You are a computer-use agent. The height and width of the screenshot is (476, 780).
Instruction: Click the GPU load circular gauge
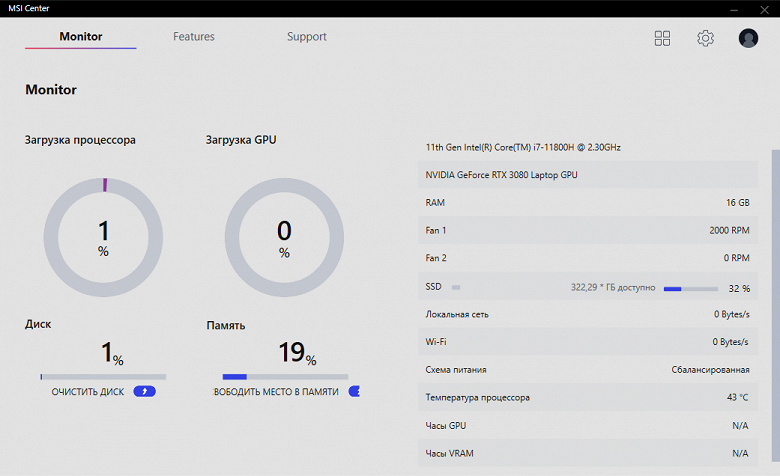point(284,237)
